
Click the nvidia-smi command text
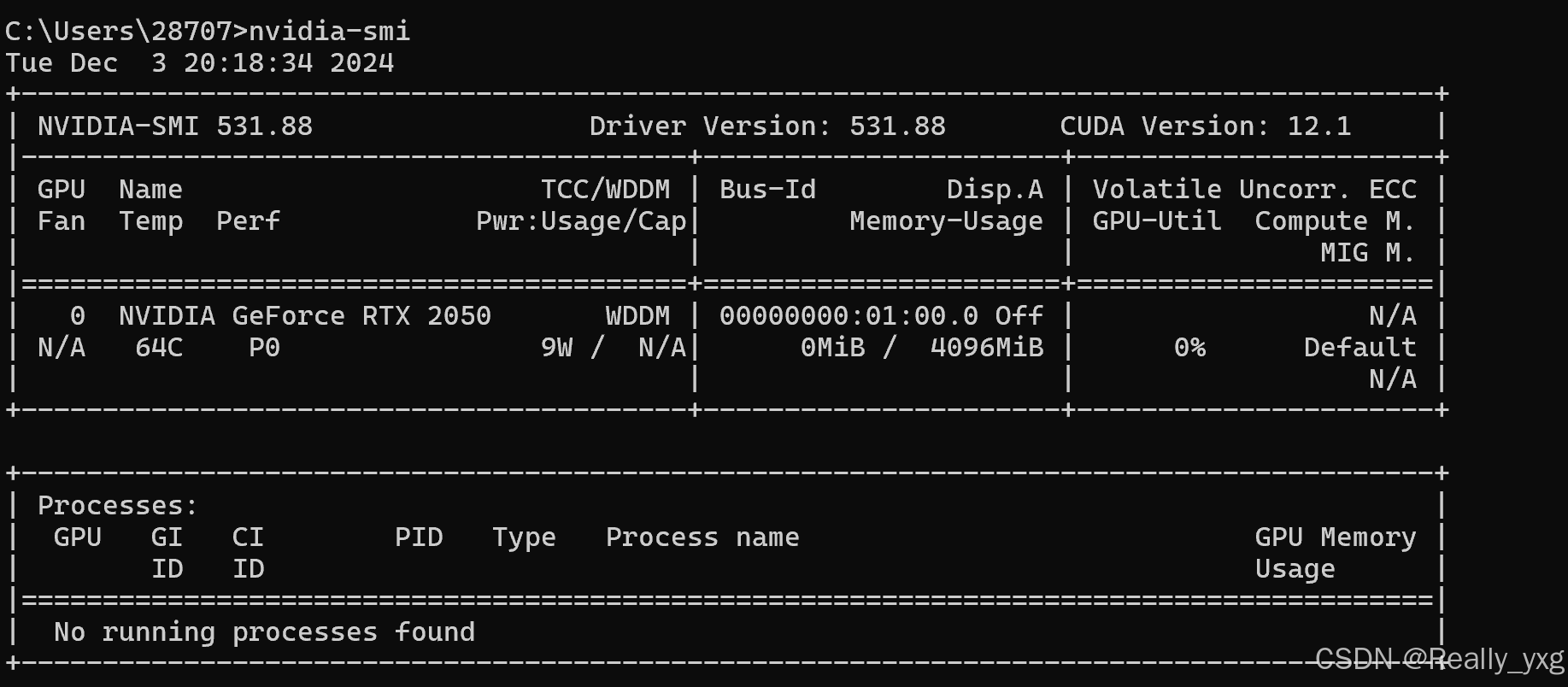(x=329, y=32)
